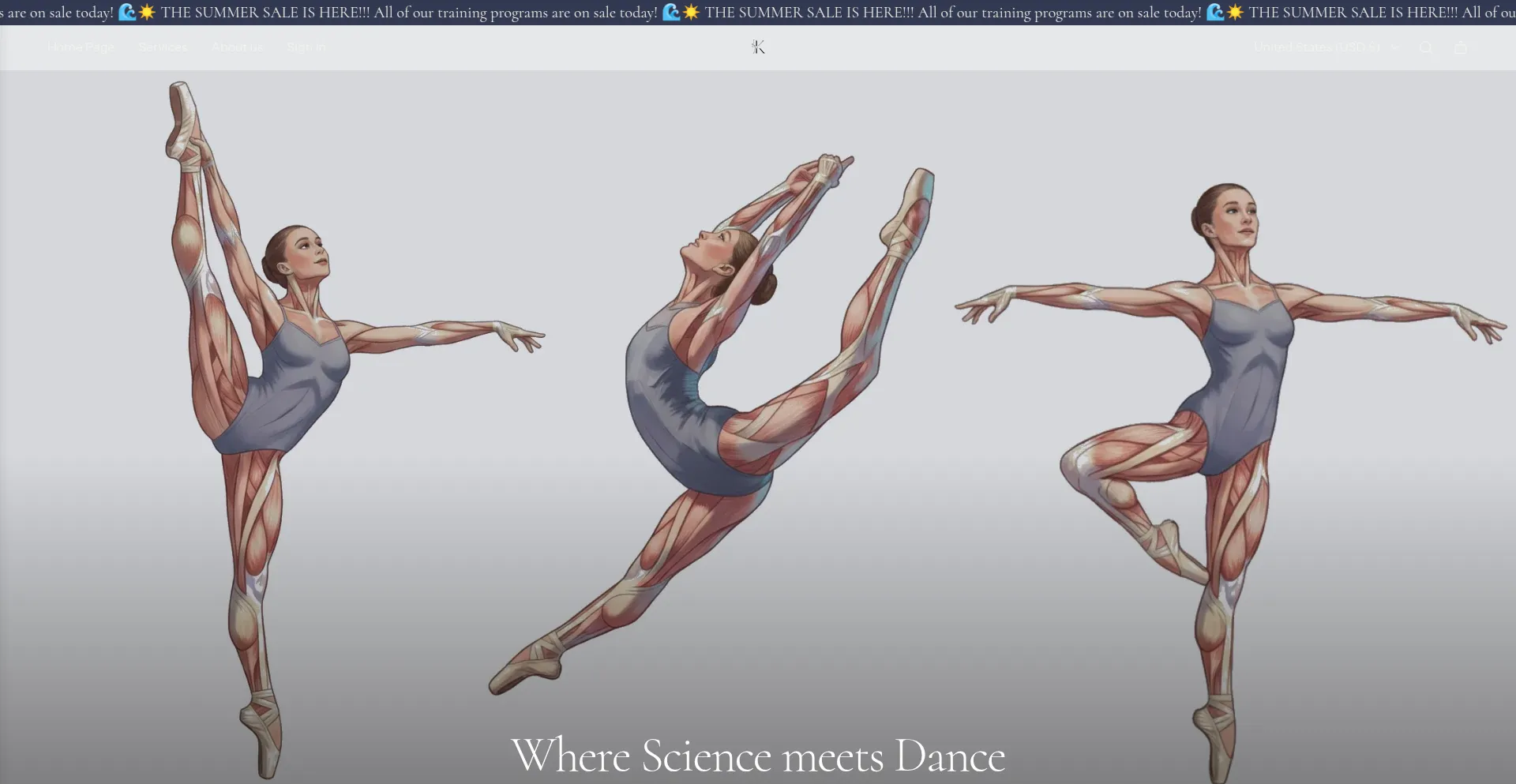
Task: Open United States (USD $) country selector
Action: point(1326,47)
